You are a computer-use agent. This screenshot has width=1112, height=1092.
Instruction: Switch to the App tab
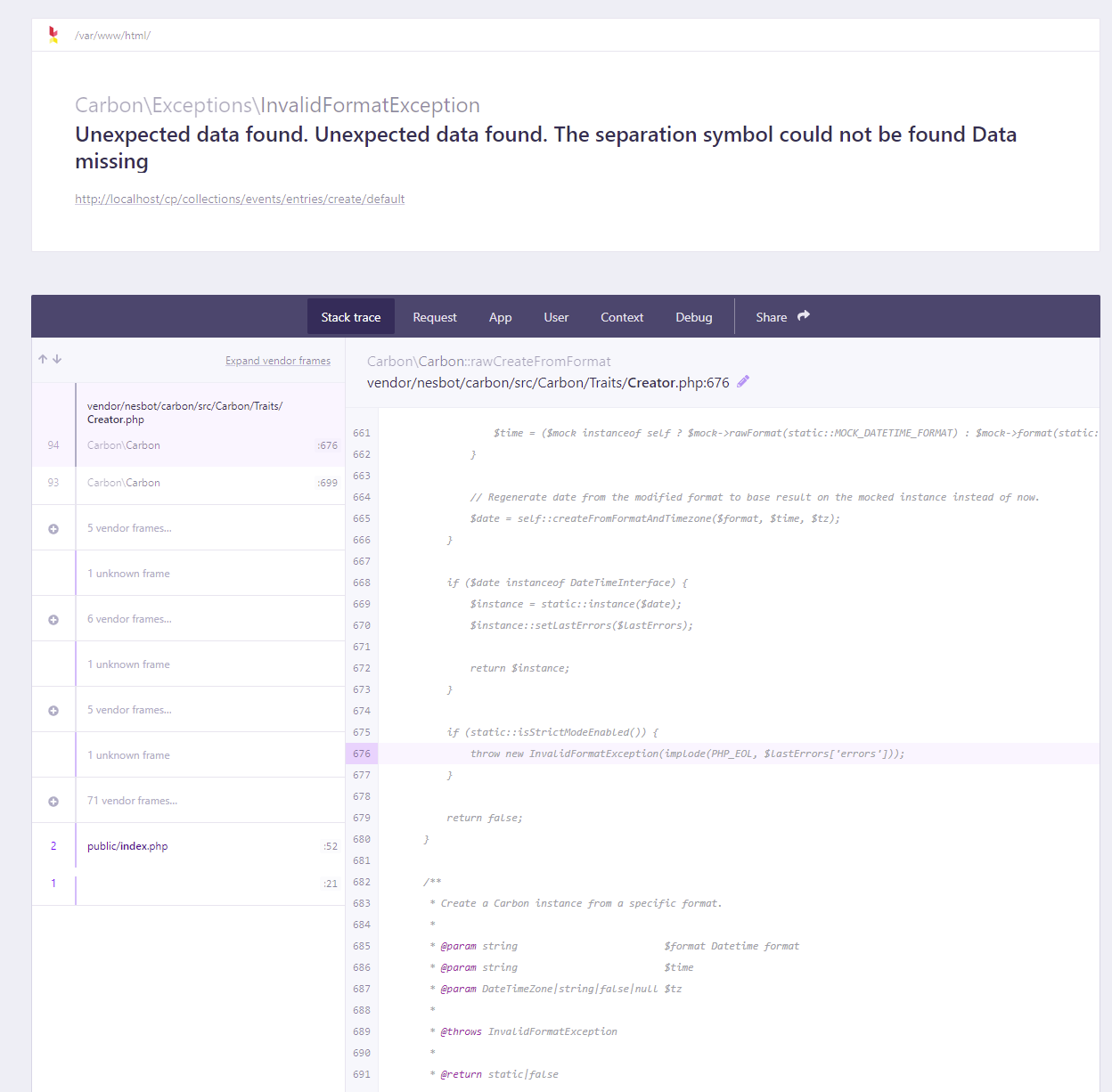500,316
